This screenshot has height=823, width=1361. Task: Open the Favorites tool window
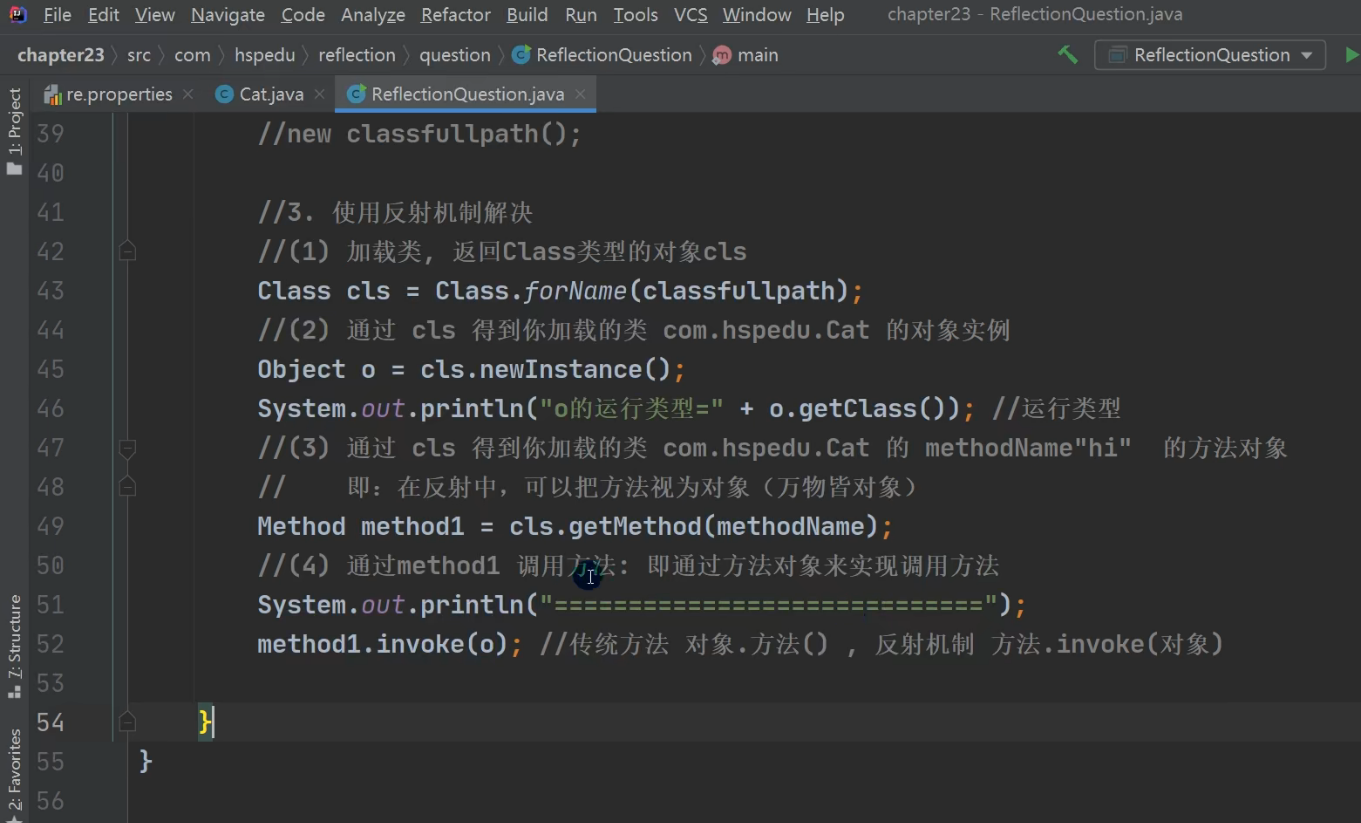pos(14,773)
